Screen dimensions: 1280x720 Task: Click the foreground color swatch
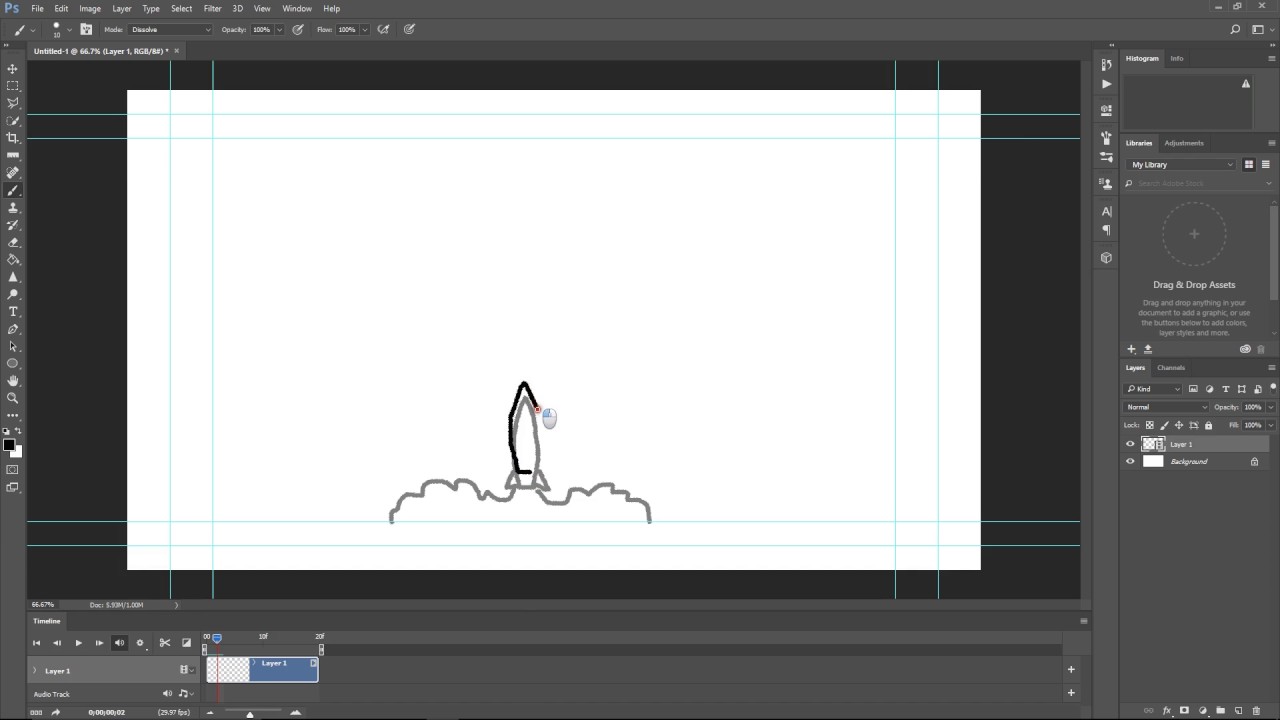(x=9, y=445)
